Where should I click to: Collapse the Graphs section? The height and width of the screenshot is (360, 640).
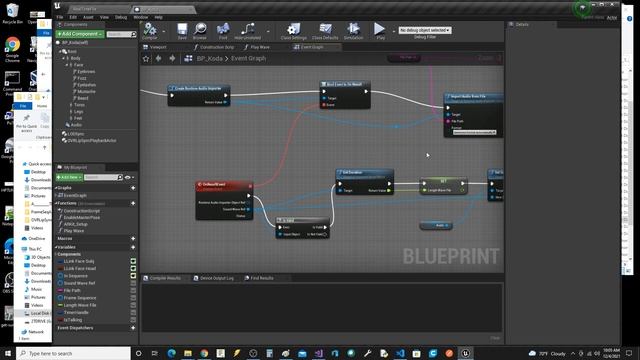56,188
